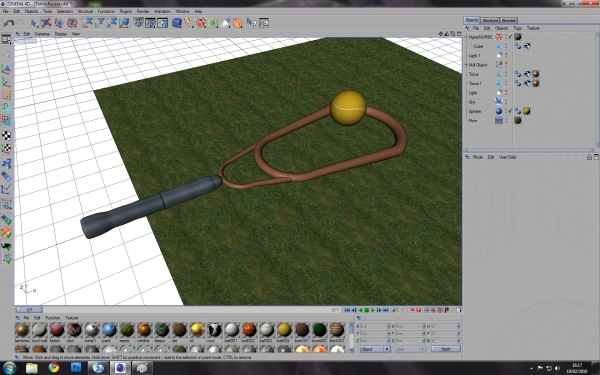The height and width of the screenshot is (375, 600).
Task: Open the Render menu
Action: point(143,11)
